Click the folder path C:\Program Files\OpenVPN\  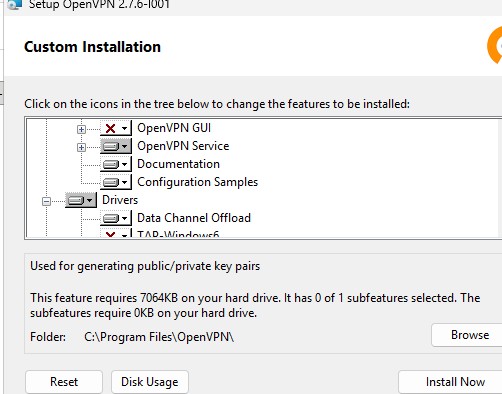[x=159, y=337]
